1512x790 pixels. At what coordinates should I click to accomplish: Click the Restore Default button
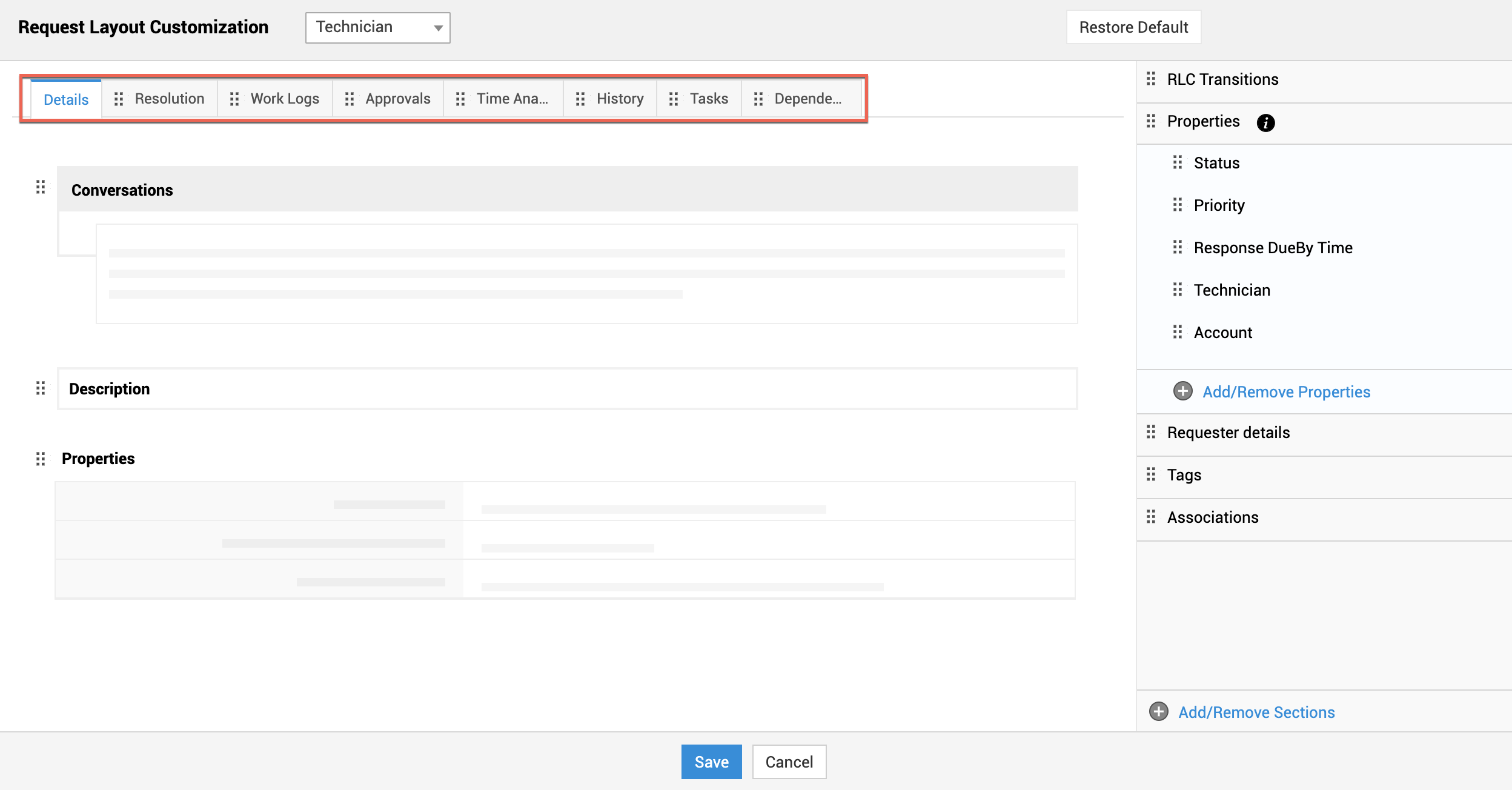click(1133, 27)
